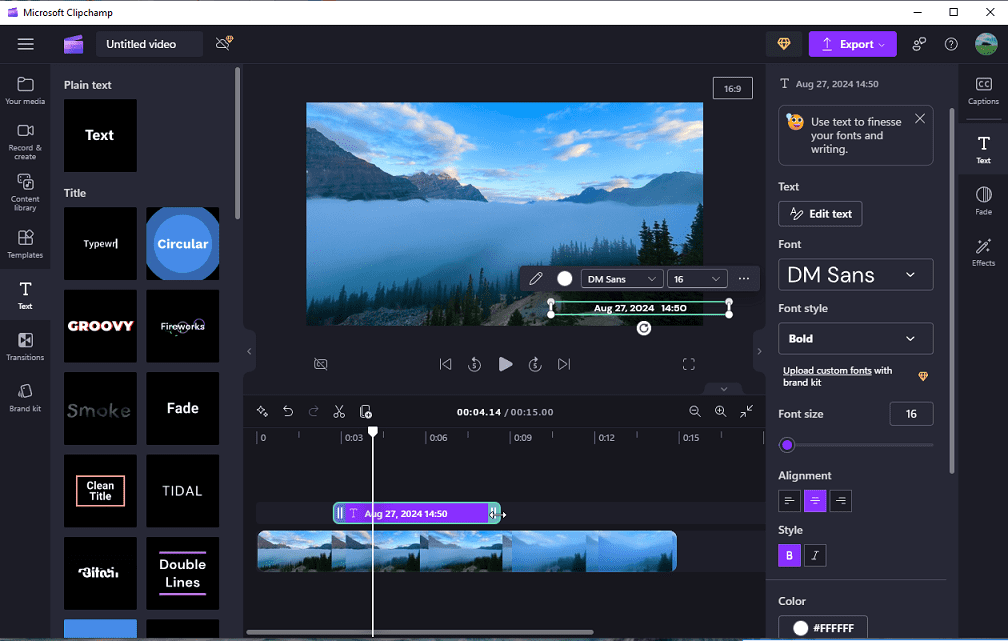Viewport: 1008px width, 641px height.
Task: Select the Typewriter title style
Action: pos(100,244)
